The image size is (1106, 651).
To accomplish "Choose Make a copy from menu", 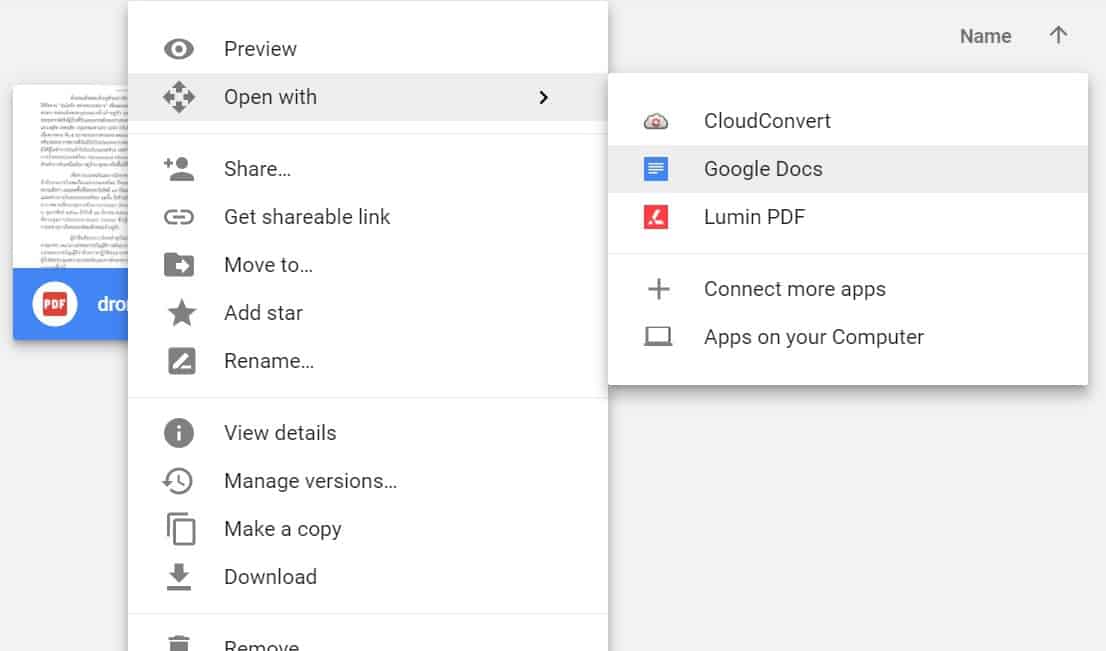I will (282, 529).
